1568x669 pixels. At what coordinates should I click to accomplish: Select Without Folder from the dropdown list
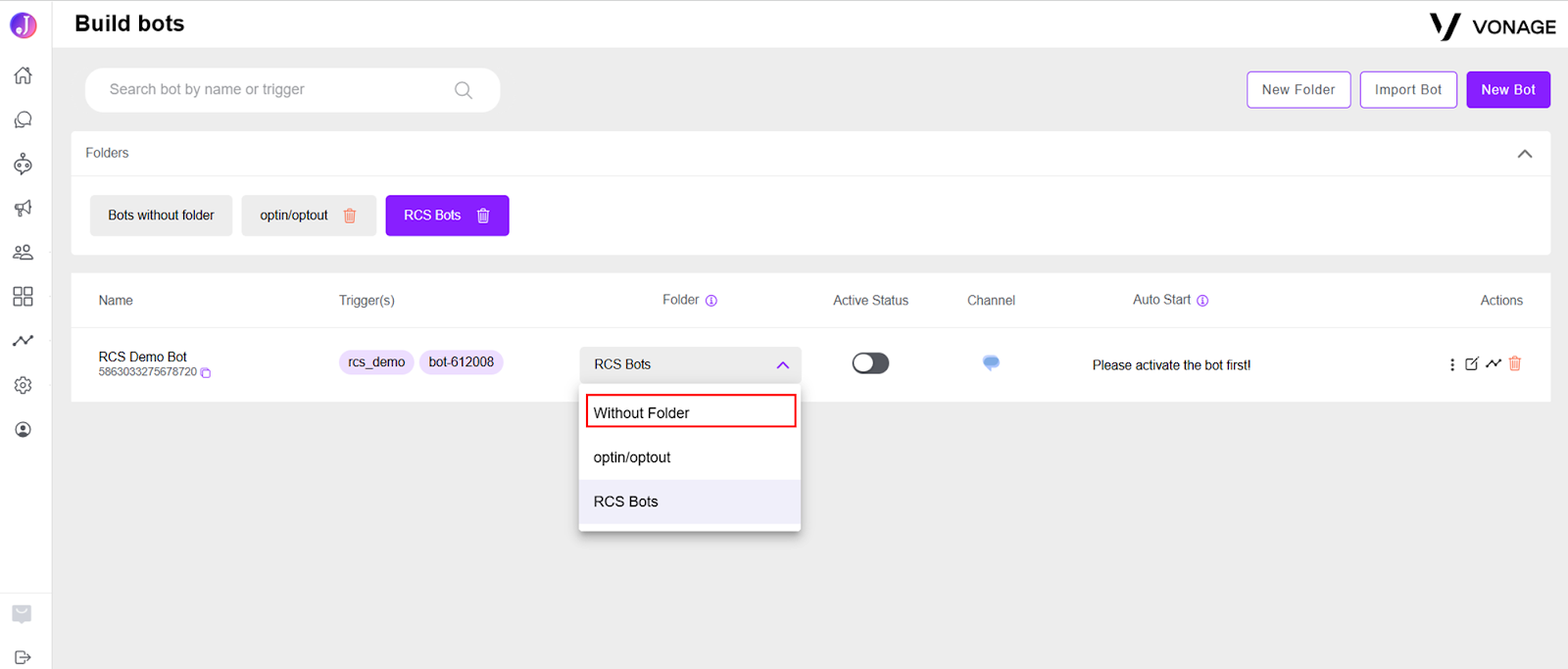coord(690,411)
